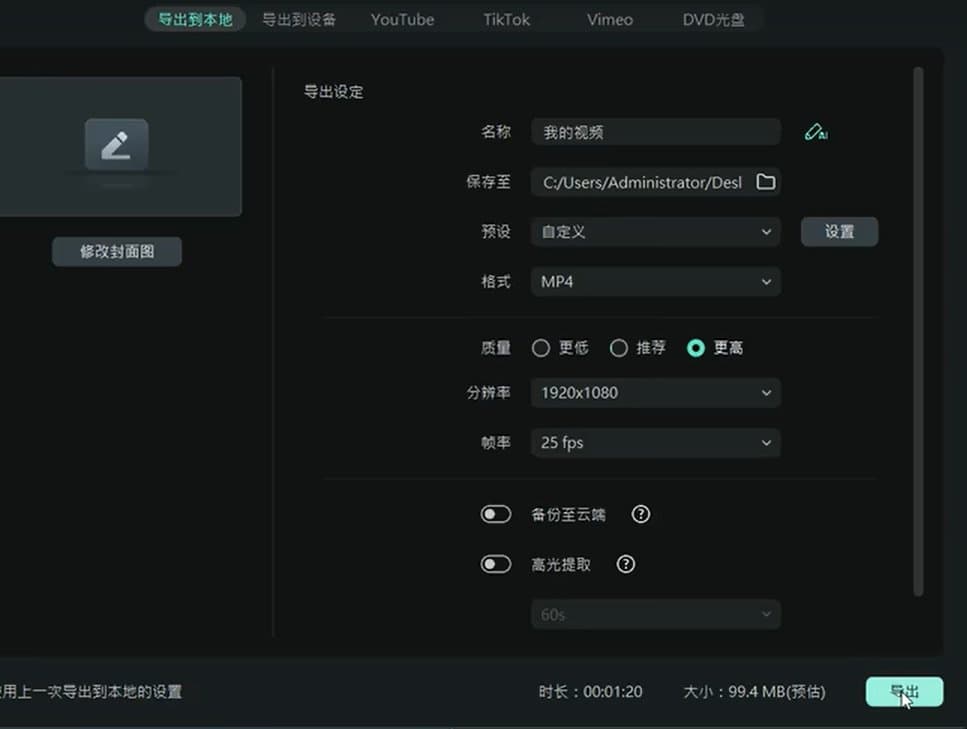Image resolution: width=967 pixels, height=729 pixels.
Task: Open the resolution dropdown showing 1920x1080
Action: tap(655, 393)
